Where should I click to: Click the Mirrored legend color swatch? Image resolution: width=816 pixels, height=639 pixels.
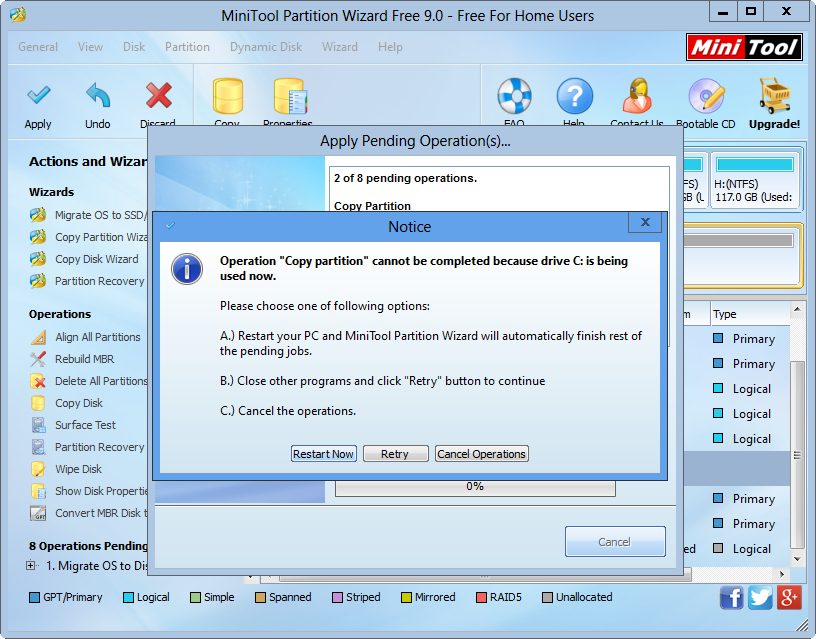[x=406, y=597]
